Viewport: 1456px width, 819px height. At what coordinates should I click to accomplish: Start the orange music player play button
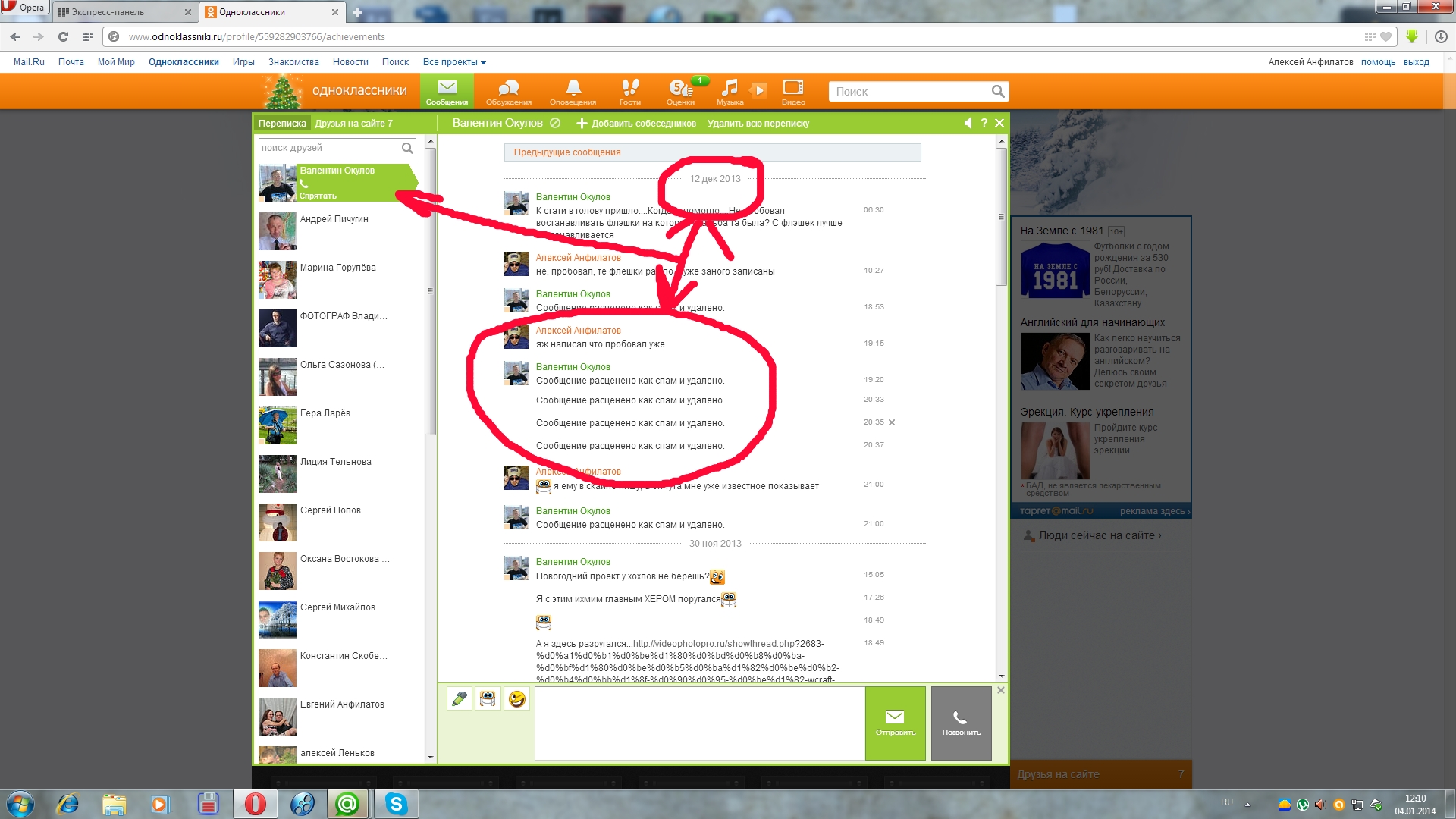(758, 90)
